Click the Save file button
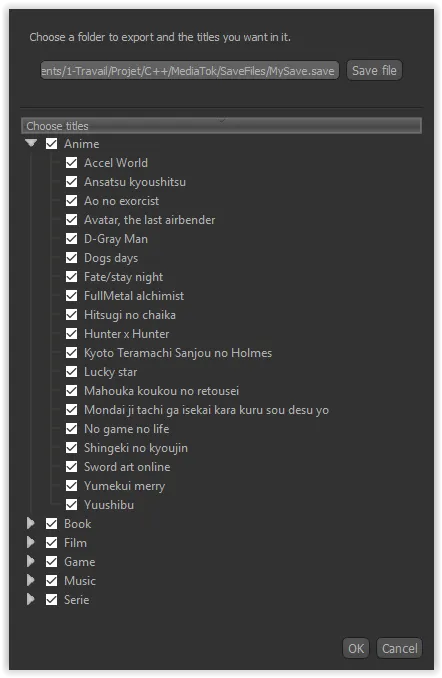442x678 pixels. coord(374,70)
